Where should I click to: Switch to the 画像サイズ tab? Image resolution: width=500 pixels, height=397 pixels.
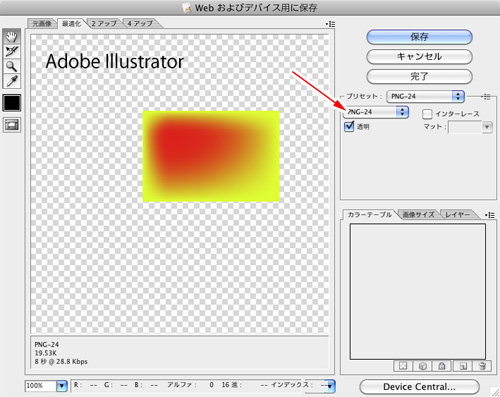[x=418, y=215]
